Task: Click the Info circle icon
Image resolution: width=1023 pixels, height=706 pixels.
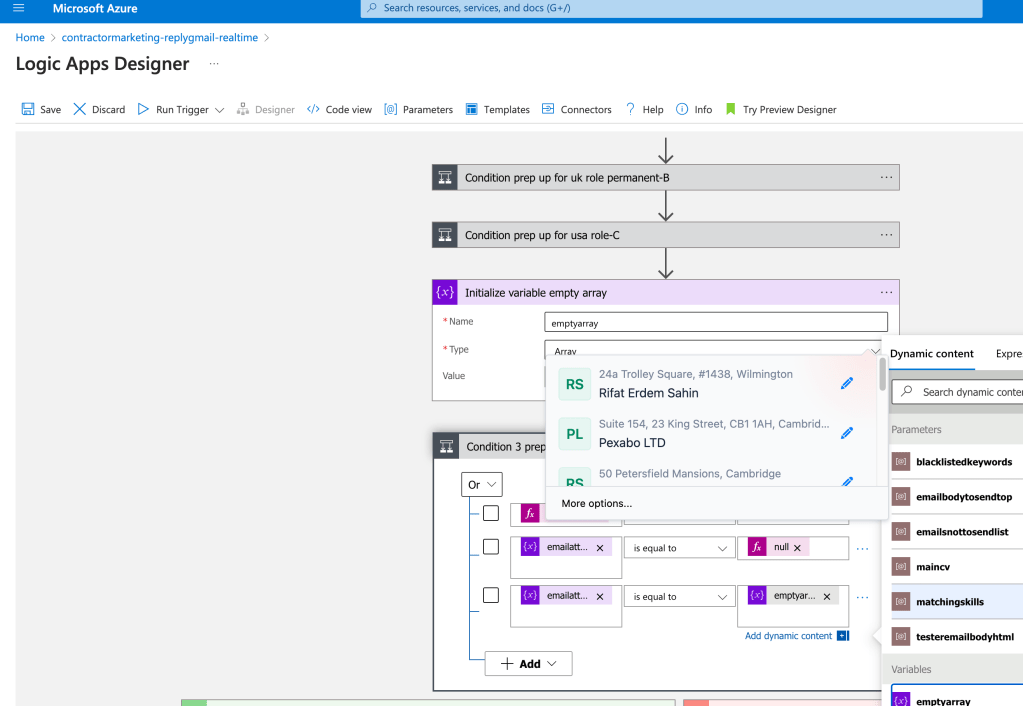Action: pyautogui.click(x=682, y=109)
